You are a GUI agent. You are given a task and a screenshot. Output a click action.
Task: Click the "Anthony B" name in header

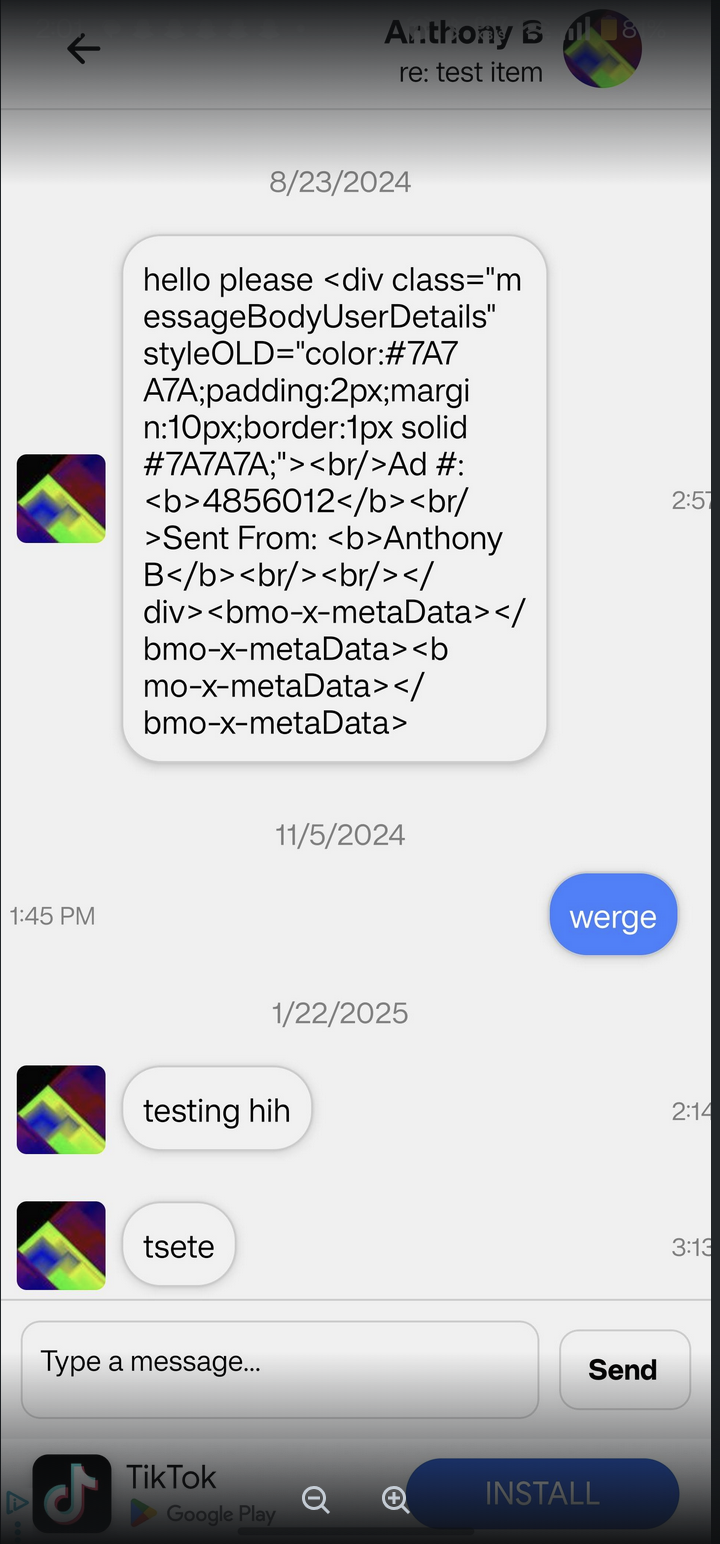[x=463, y=33]
